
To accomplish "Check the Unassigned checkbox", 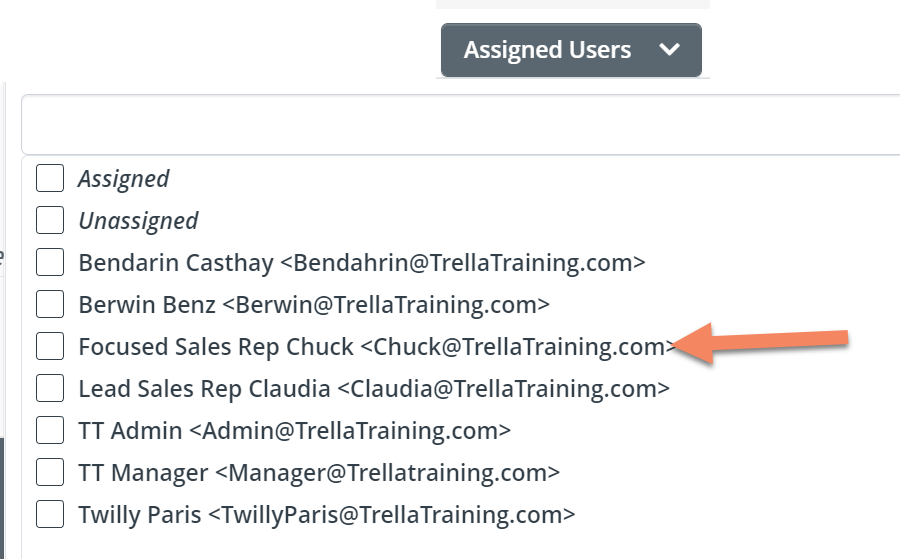I will tap(50, 220).
